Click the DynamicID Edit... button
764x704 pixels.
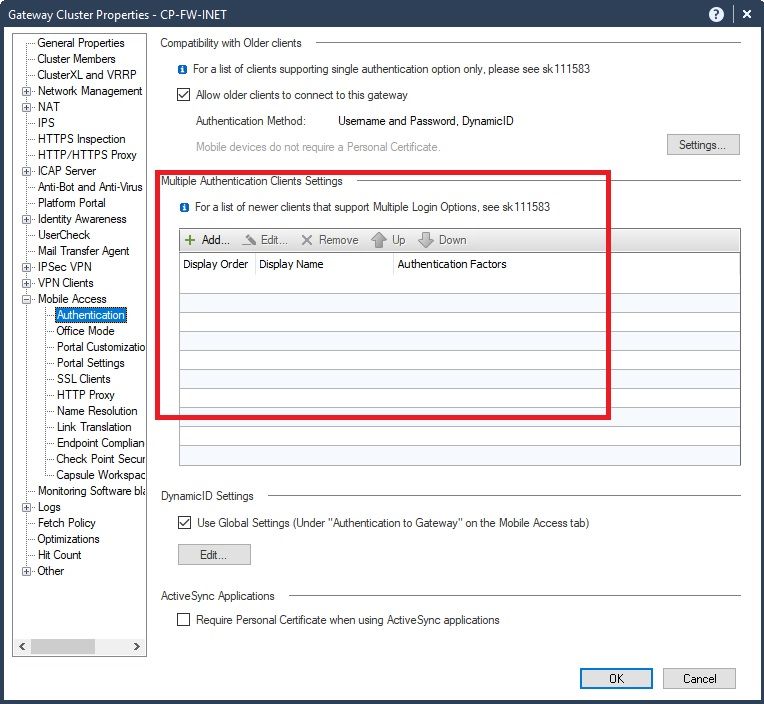point(214,555)
